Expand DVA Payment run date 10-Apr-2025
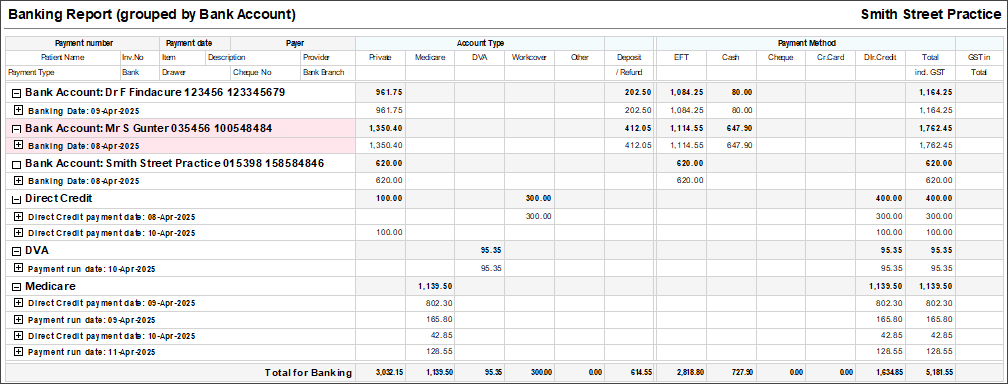Image resolution: width=1008 pixels, height=384 pixels. click(x=18, y=268)
